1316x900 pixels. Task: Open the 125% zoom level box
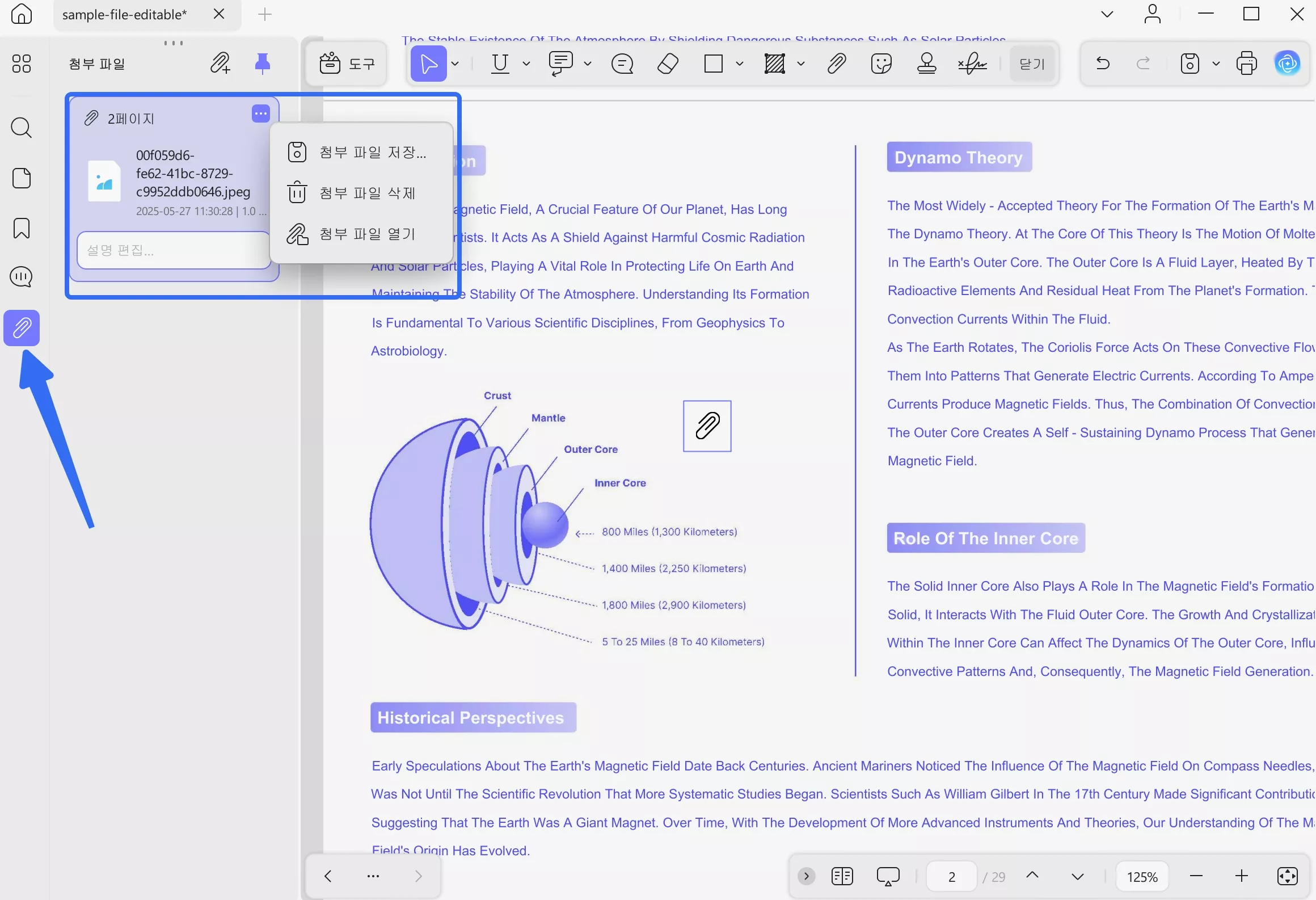(x=1142, y=877)
